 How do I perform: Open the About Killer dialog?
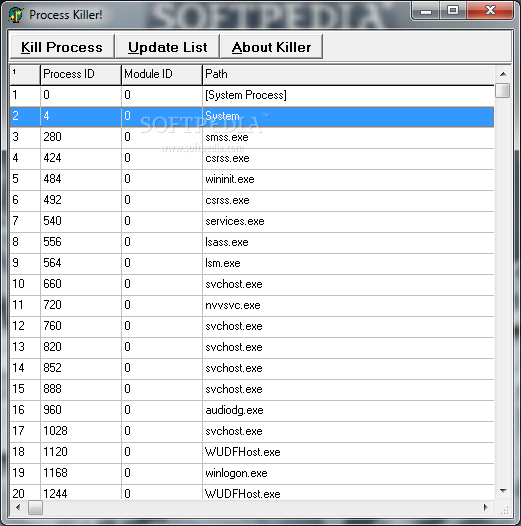pos(271,47)
